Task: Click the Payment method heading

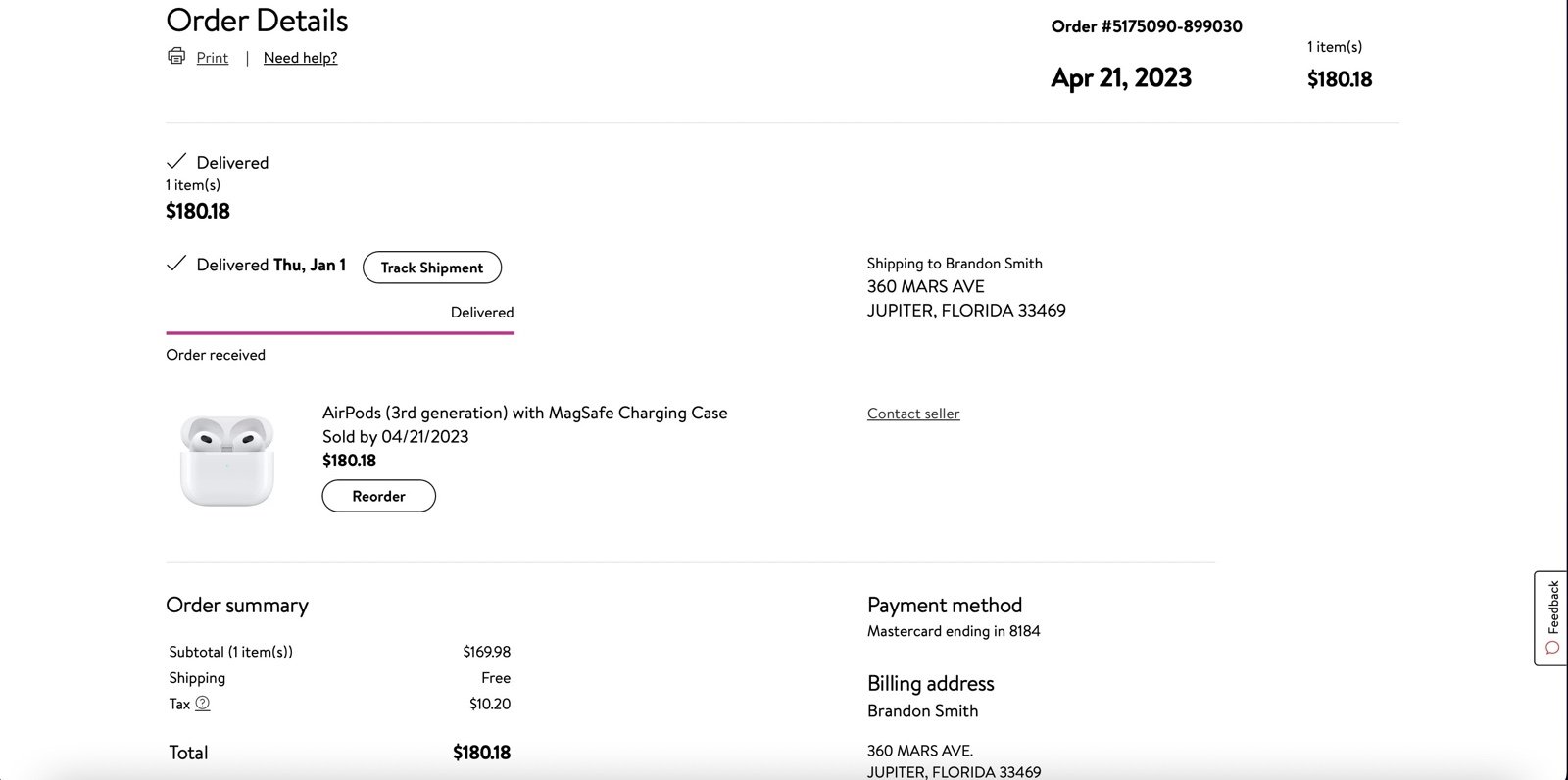Action: (945, 606)
